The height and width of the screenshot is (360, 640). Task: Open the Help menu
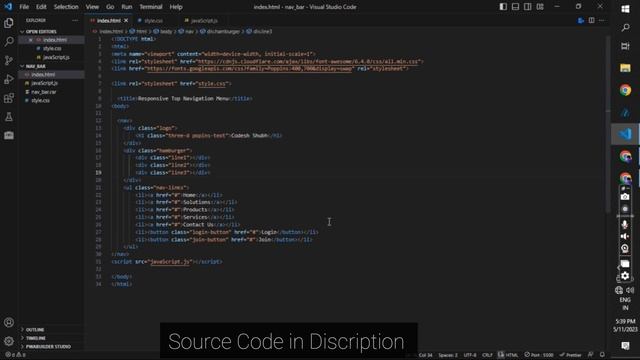[176, 7]
